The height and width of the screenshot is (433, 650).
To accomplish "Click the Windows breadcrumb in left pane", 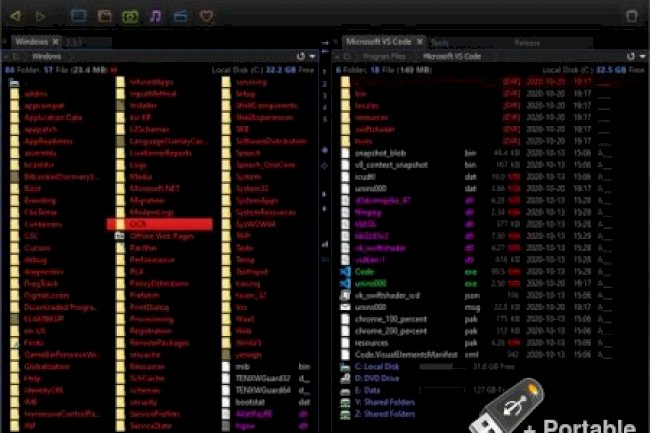I will tap(46, 56).
